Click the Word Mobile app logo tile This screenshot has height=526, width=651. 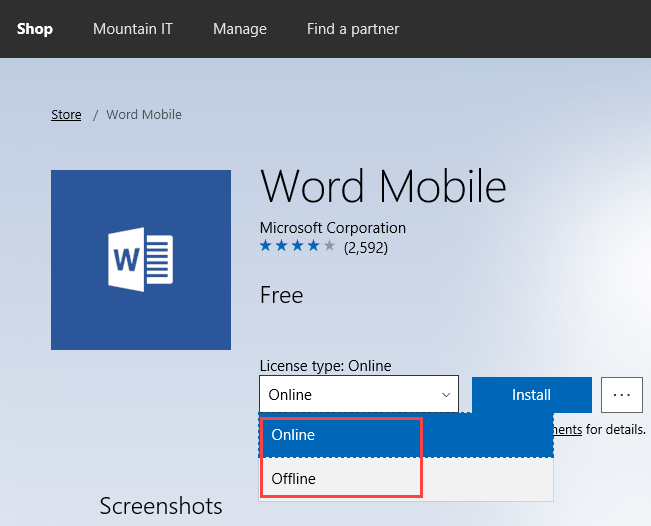coord(141,260)
